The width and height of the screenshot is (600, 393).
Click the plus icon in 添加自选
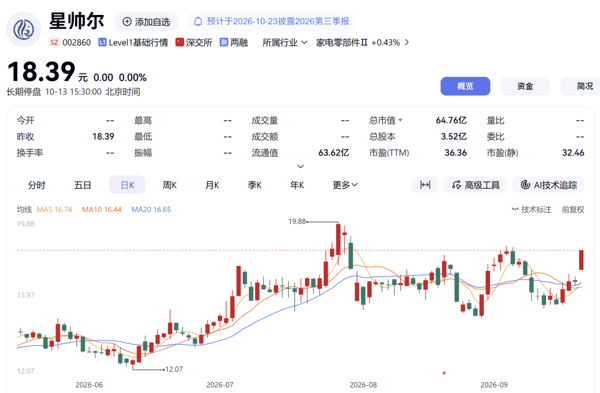(127, 21)
